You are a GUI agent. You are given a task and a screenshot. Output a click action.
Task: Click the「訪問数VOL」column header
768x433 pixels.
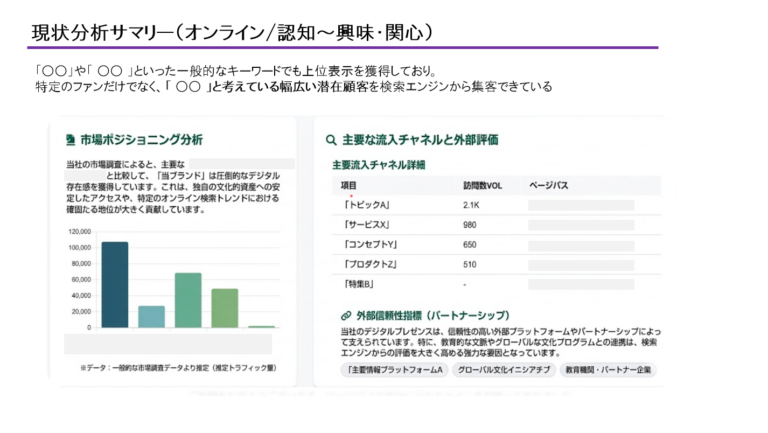[x=484, y=185]
